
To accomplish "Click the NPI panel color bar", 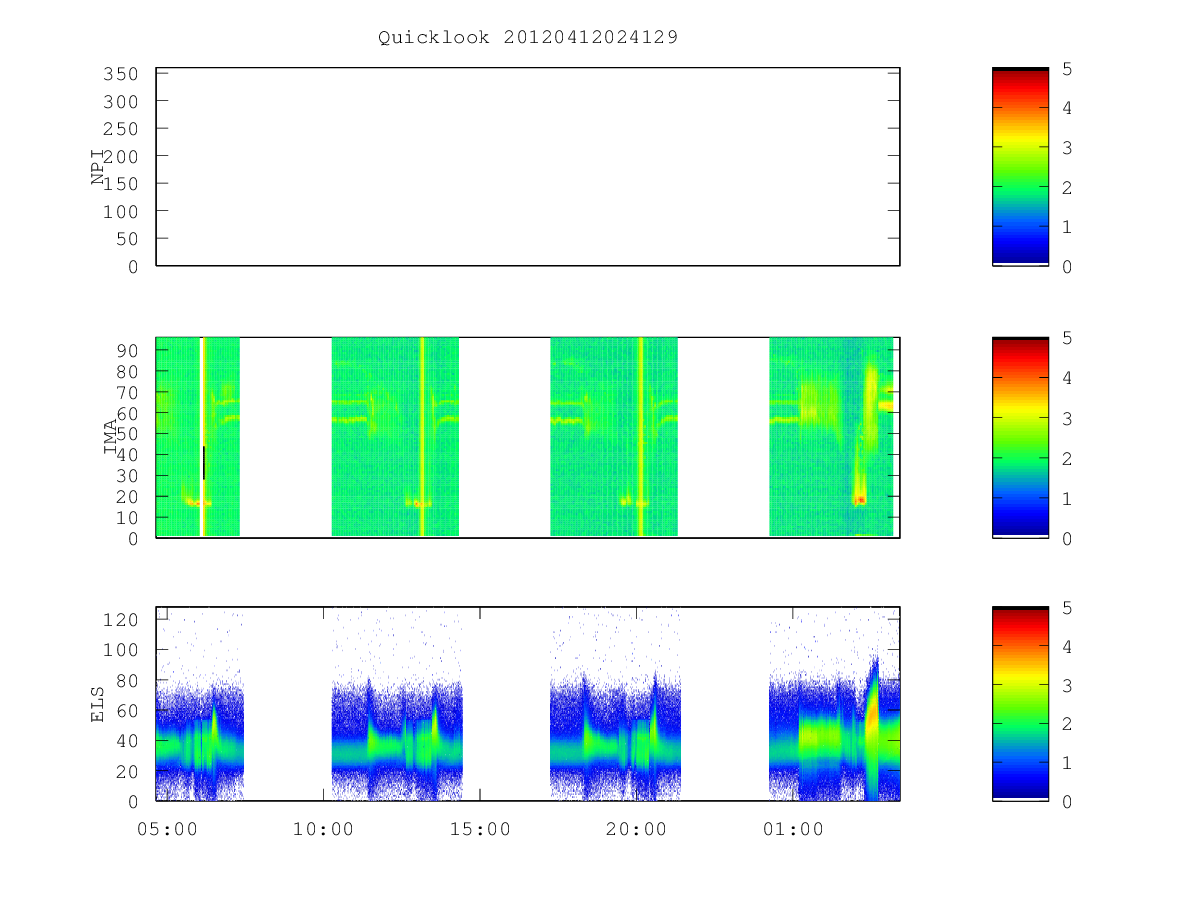I will point(1020,167).
